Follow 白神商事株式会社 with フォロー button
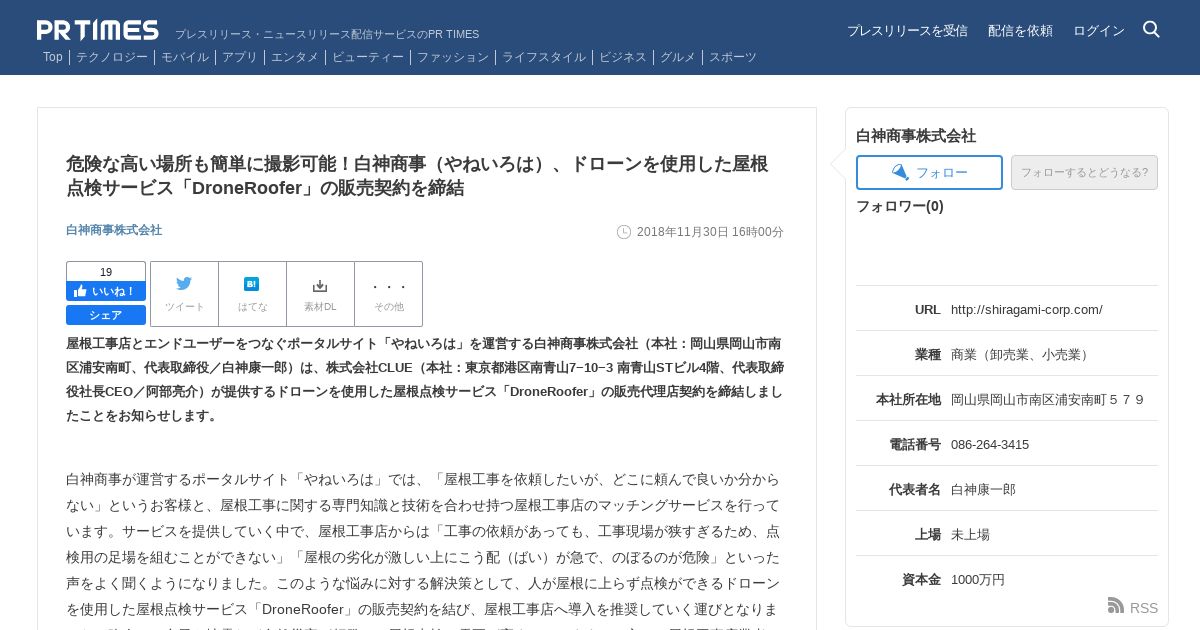 pos(929,172)
